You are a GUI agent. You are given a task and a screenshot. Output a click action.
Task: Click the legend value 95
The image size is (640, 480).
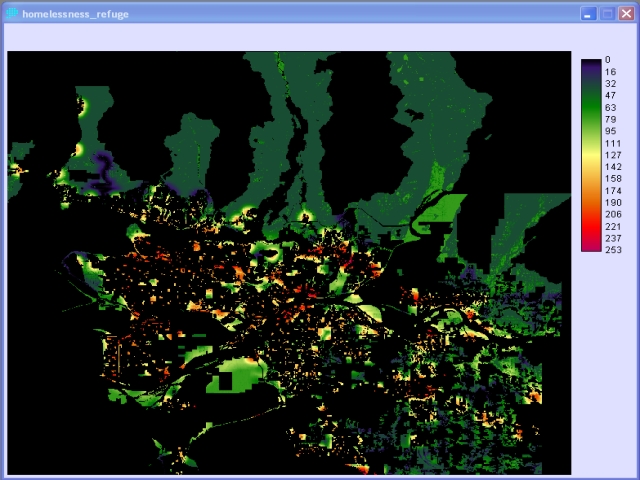click(x=610, y=131)
